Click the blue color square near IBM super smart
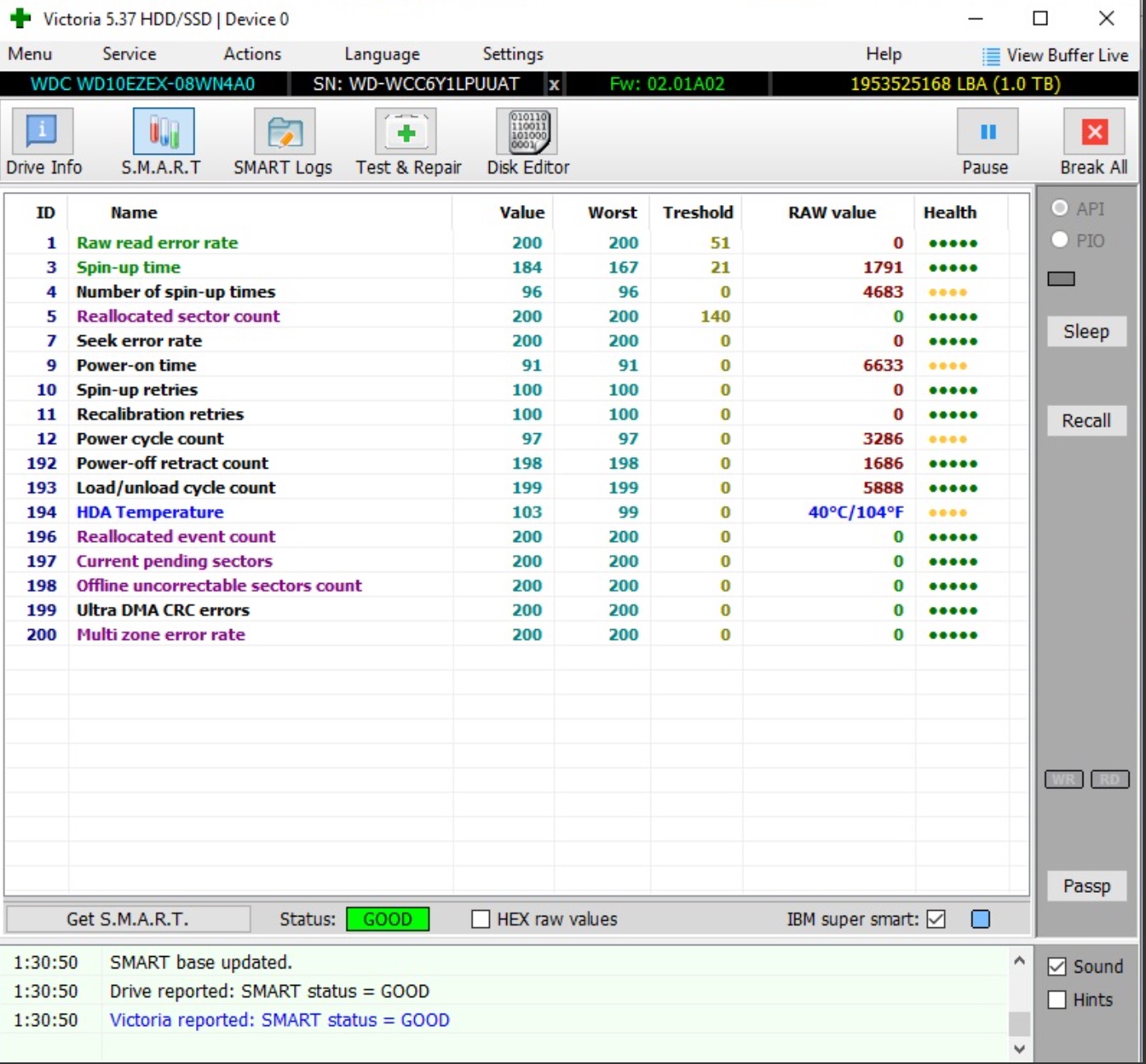The height and width of the screenshot is (1064, 1146). [981, 919]
